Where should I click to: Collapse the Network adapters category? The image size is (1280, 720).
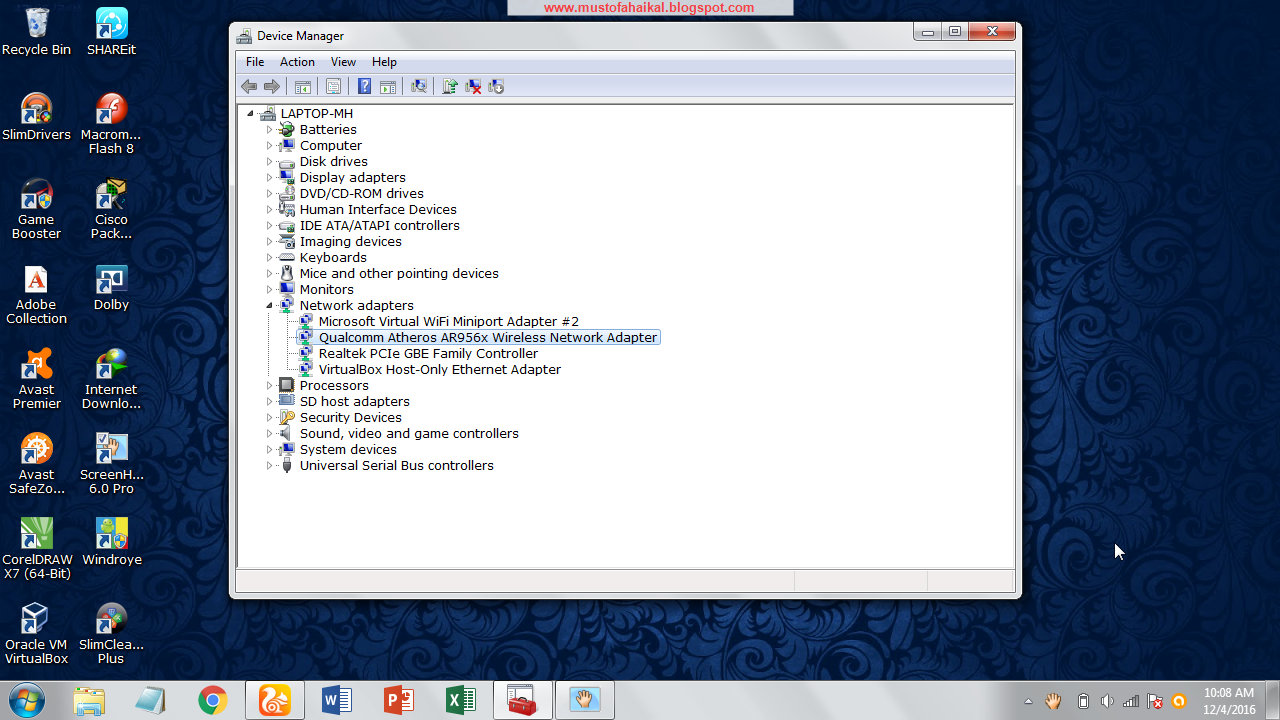[x=271, y=305]
